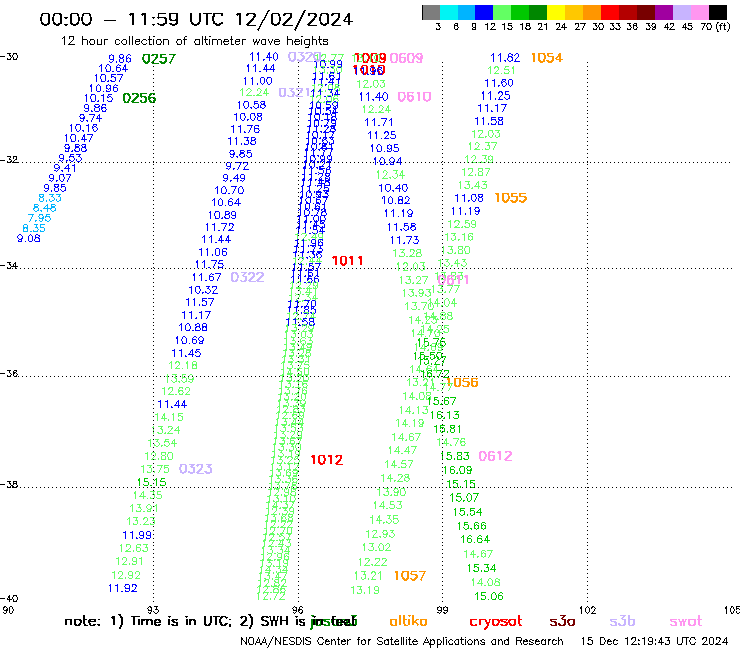
Task: Click the cryosat satellite legend label
Action: tap(496, 622)
